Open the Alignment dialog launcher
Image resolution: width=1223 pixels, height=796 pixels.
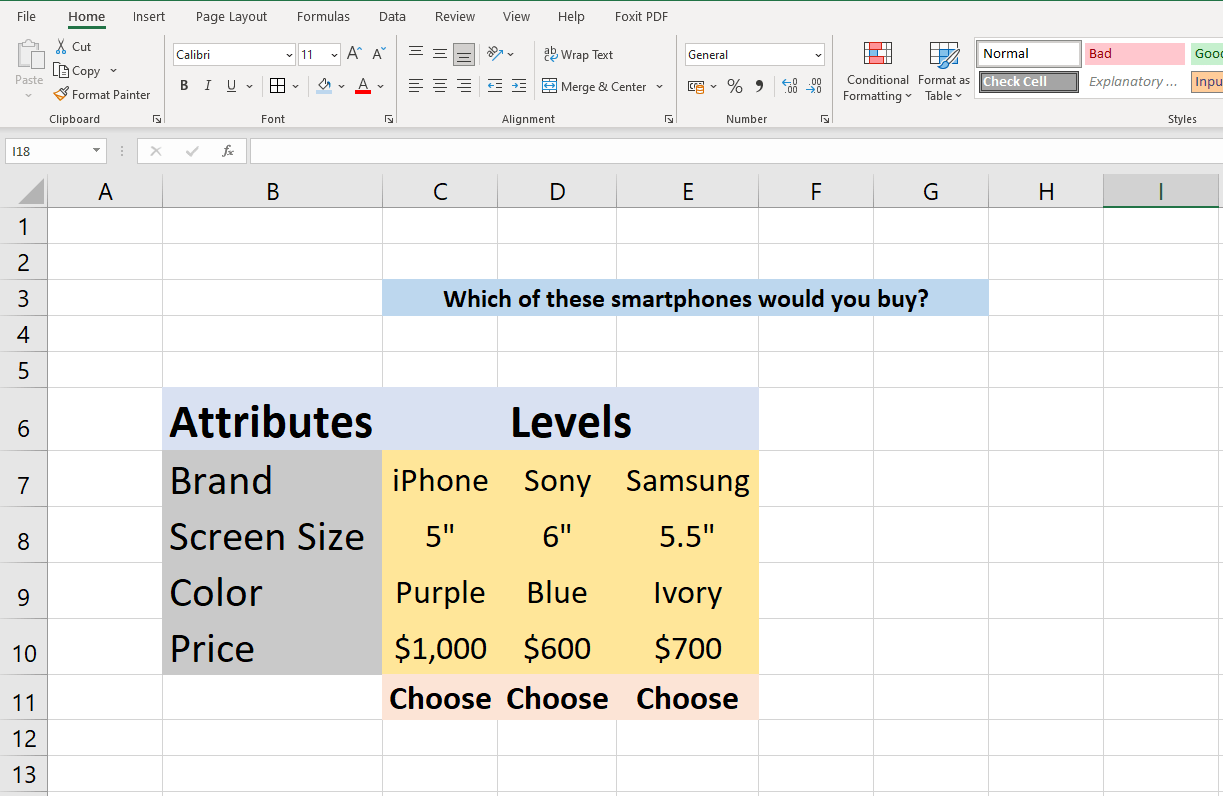click(x=669, y=119)
